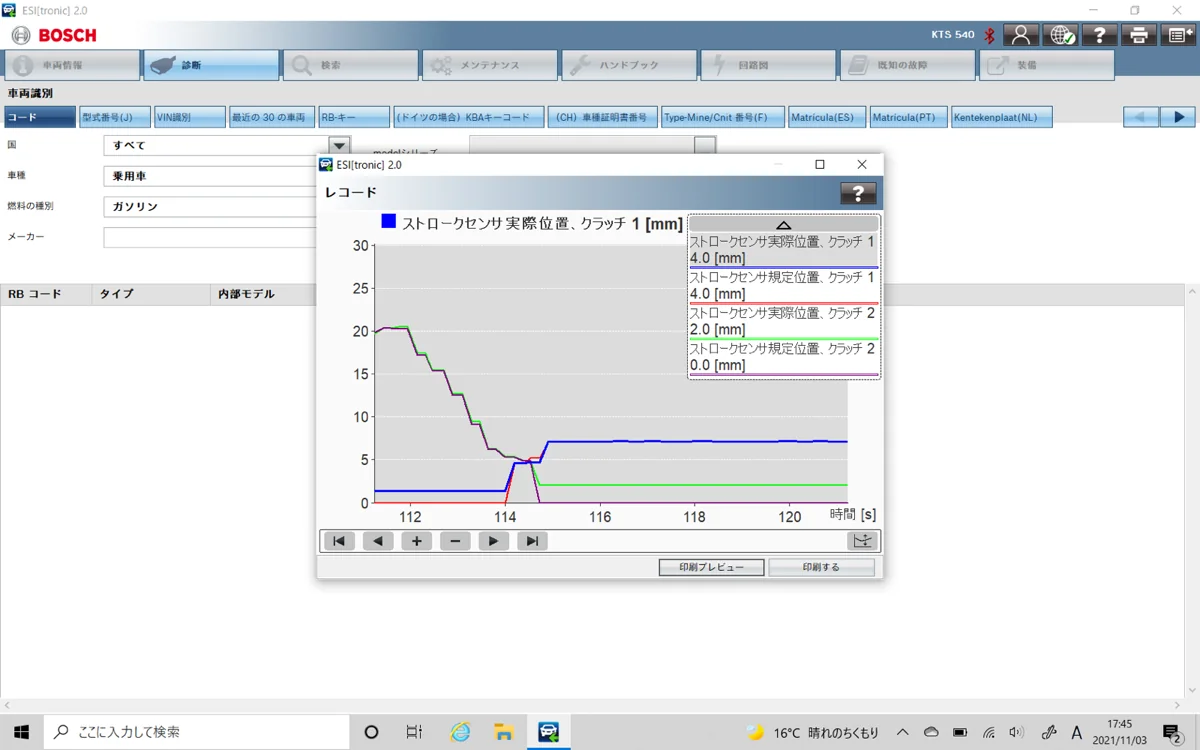Open the 検索 main tab

tap(350, 65)
